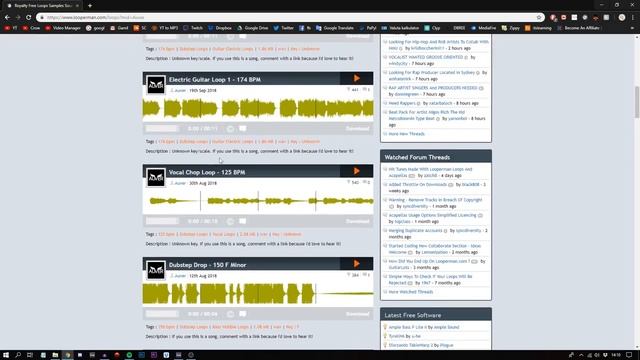This screenshot has height=360, width=640.
Task: Adjust volume bar under Electric Guitar Loop 1
Action: click(x=162, y=129)
